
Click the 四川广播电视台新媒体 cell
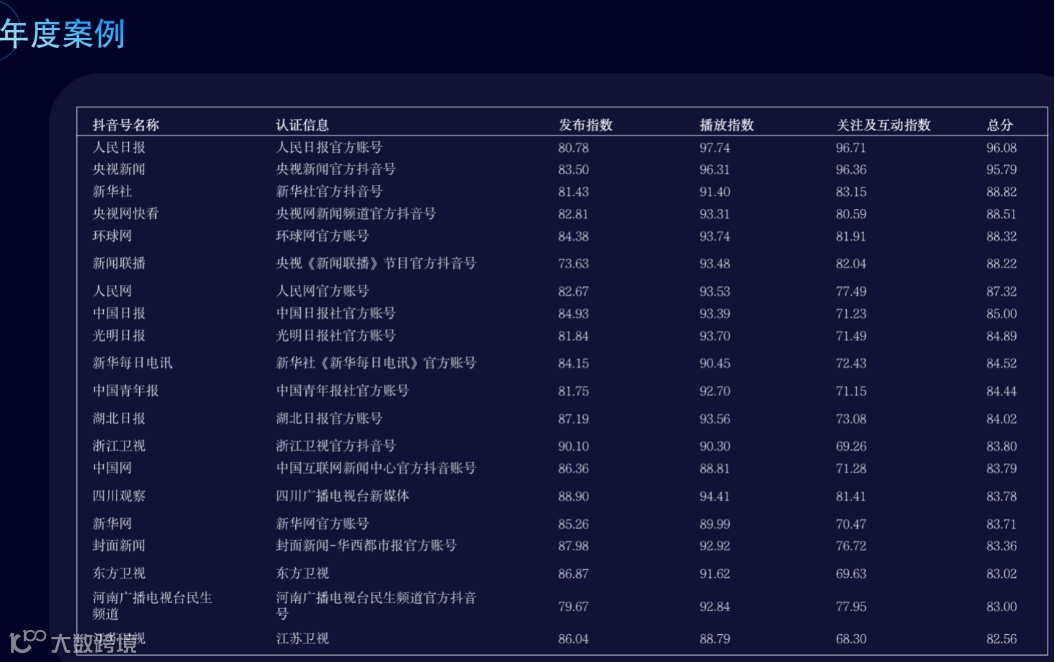click(342, 496)
